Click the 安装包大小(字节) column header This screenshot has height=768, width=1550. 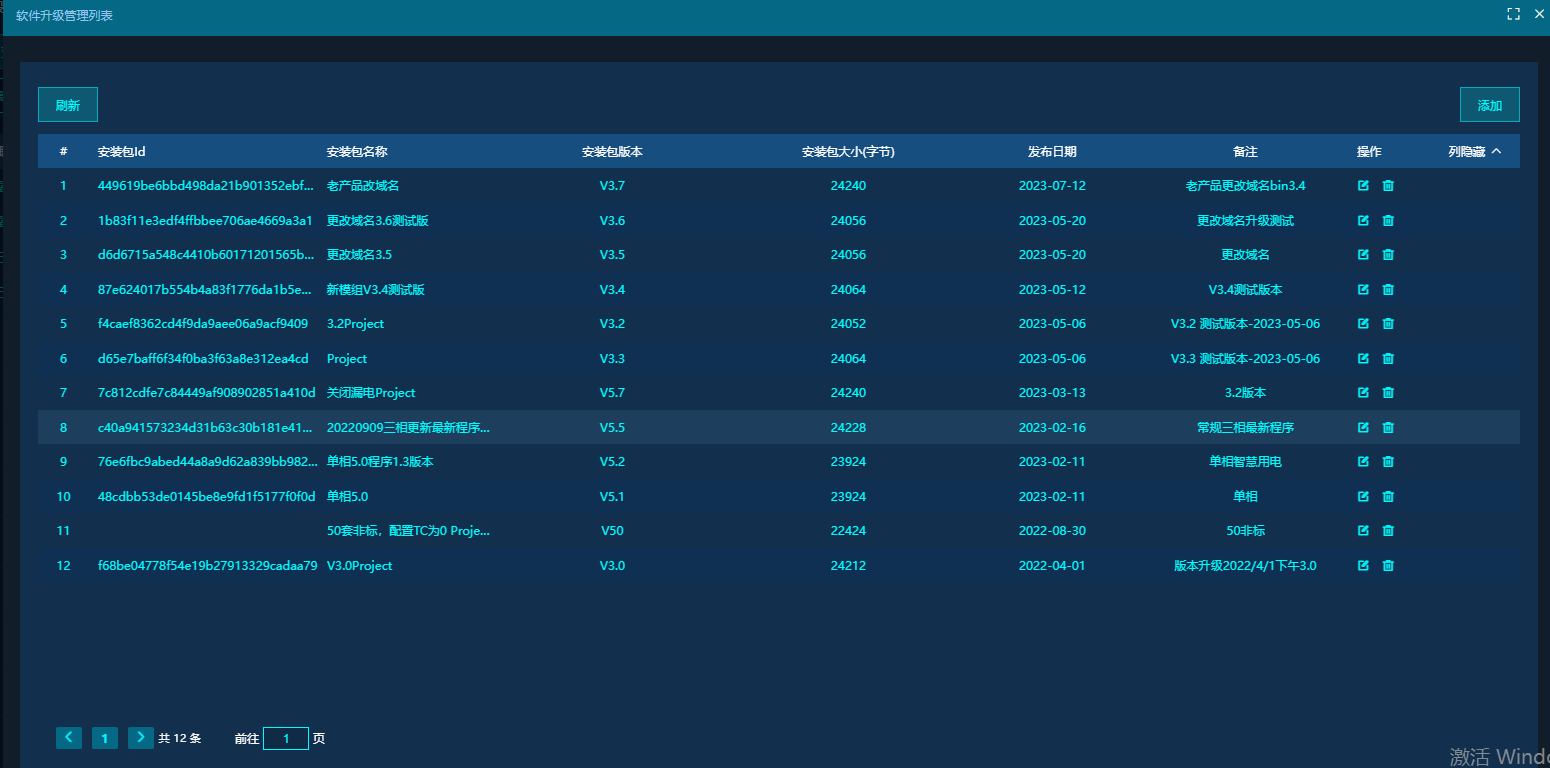pos(848,152)
